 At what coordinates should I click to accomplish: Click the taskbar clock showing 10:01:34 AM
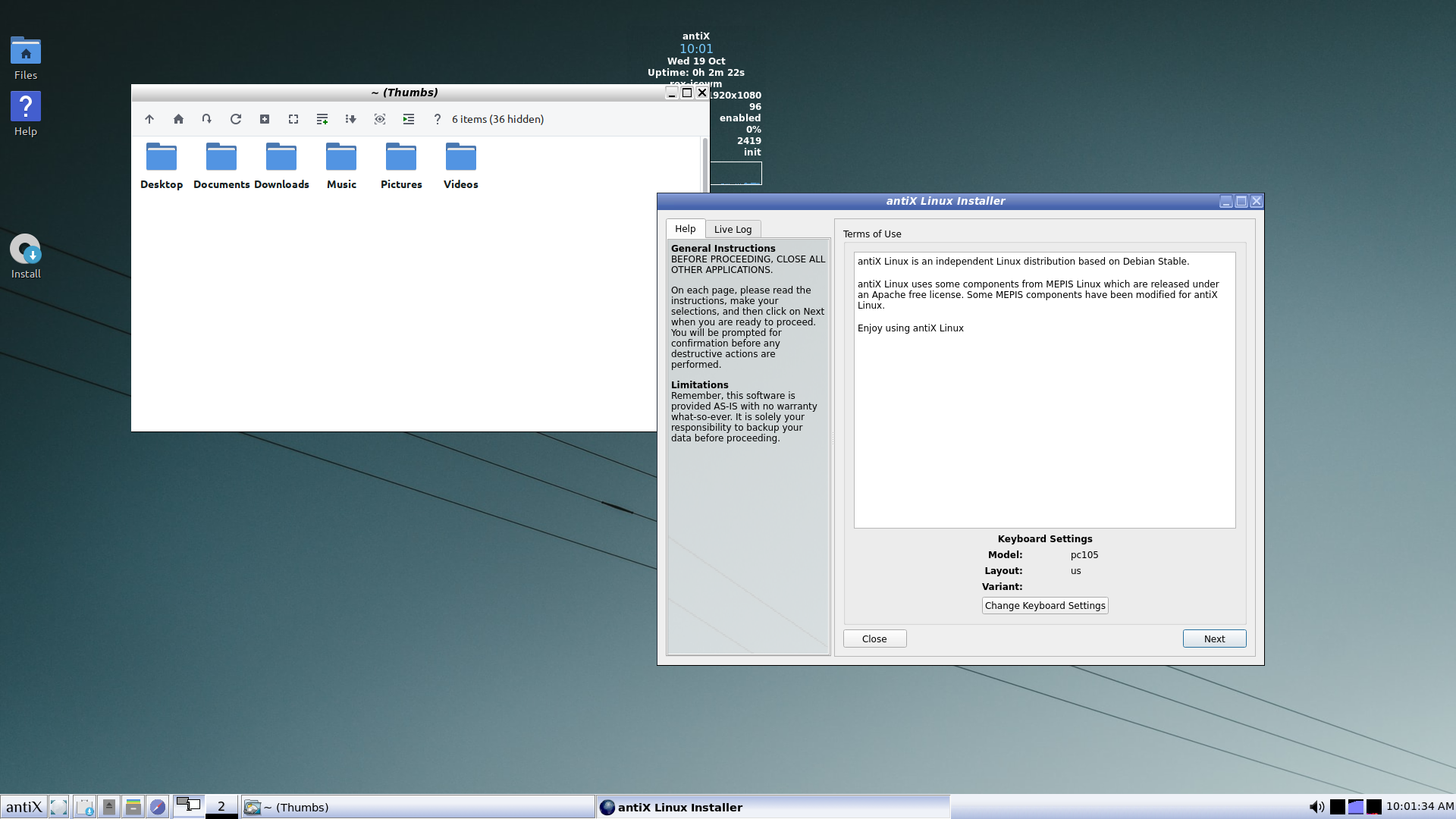[x=1420, y=807]
